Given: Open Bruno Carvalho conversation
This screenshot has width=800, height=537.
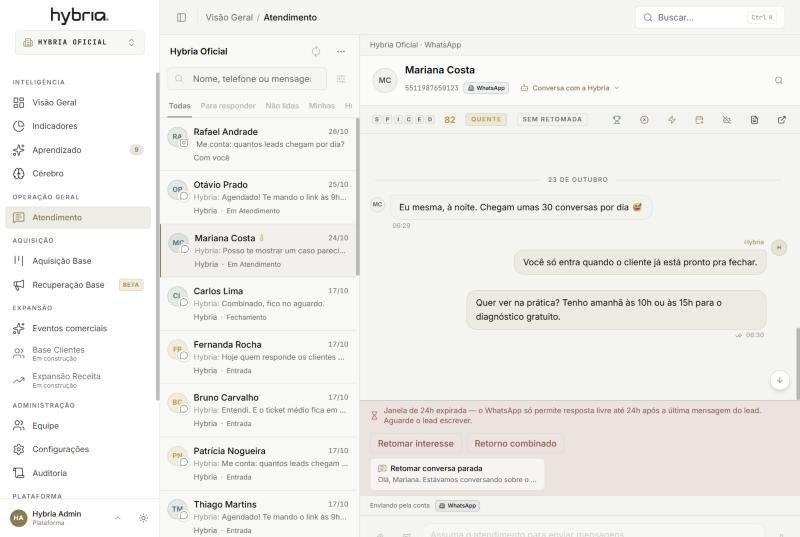Looking at the screenshot, I should pos(258,410).
